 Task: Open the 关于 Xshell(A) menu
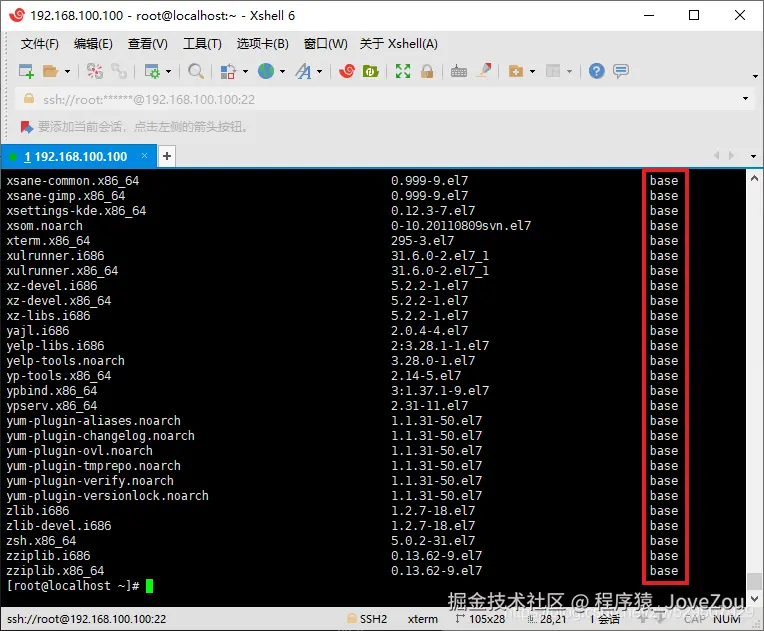click(x=399, y=44)
